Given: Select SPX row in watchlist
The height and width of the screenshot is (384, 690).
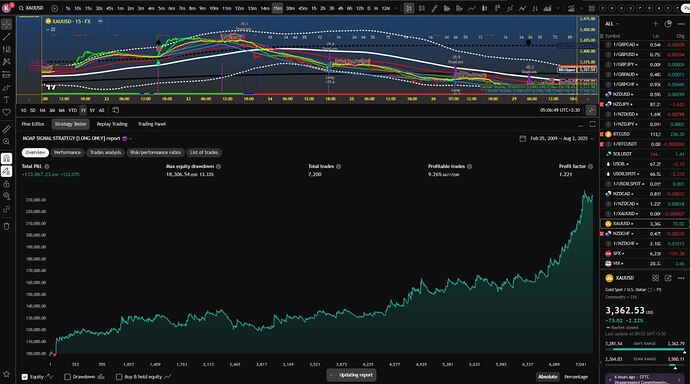Looking at the screenshot, I should click(x=645, y=253).
